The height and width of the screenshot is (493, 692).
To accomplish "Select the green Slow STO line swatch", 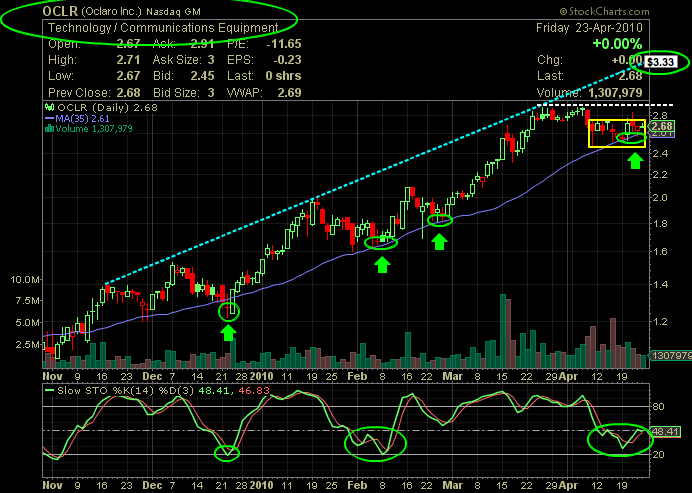I will tap(49, 391).
